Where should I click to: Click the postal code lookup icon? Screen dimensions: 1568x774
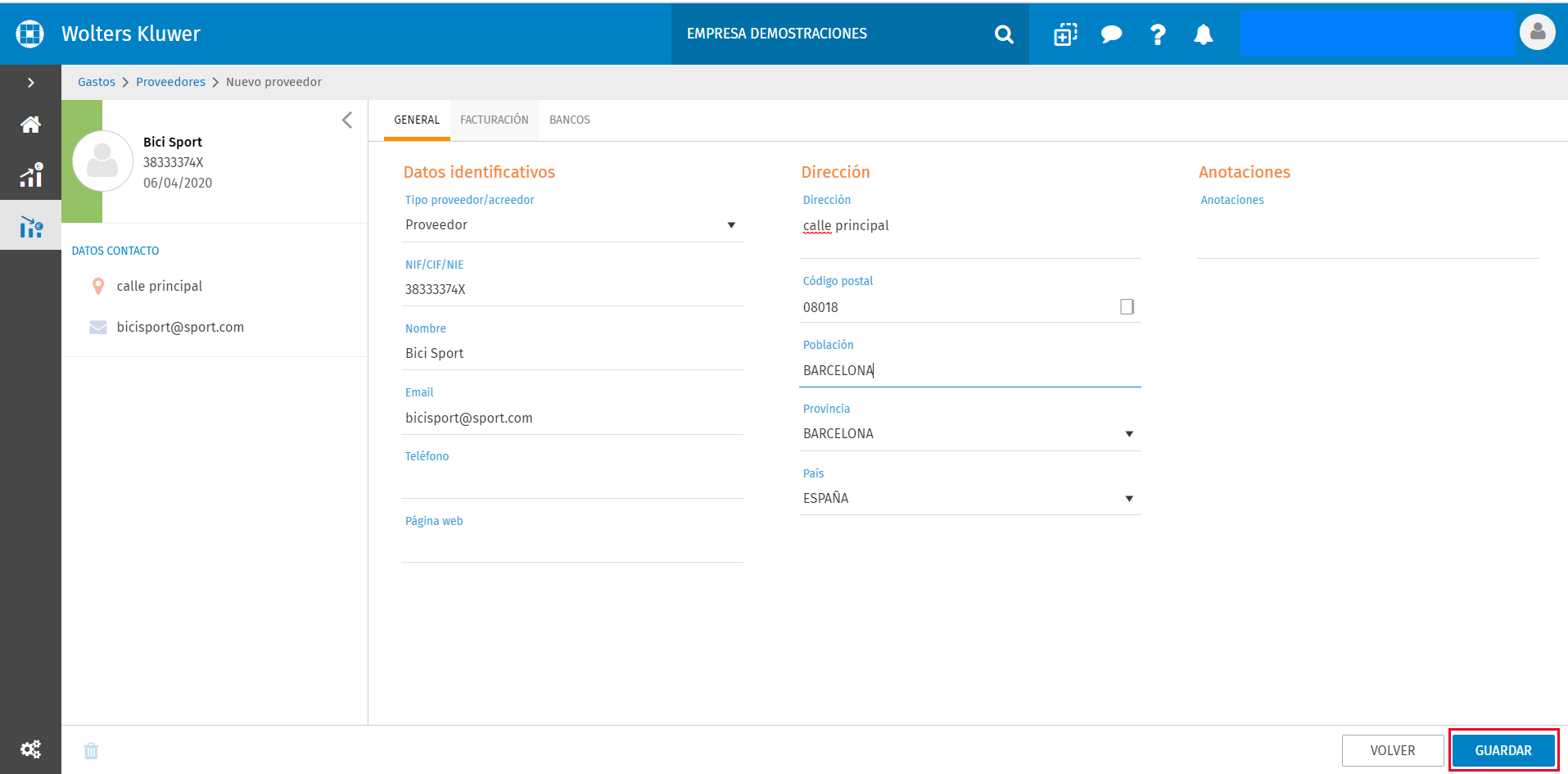coord(1127,306)
